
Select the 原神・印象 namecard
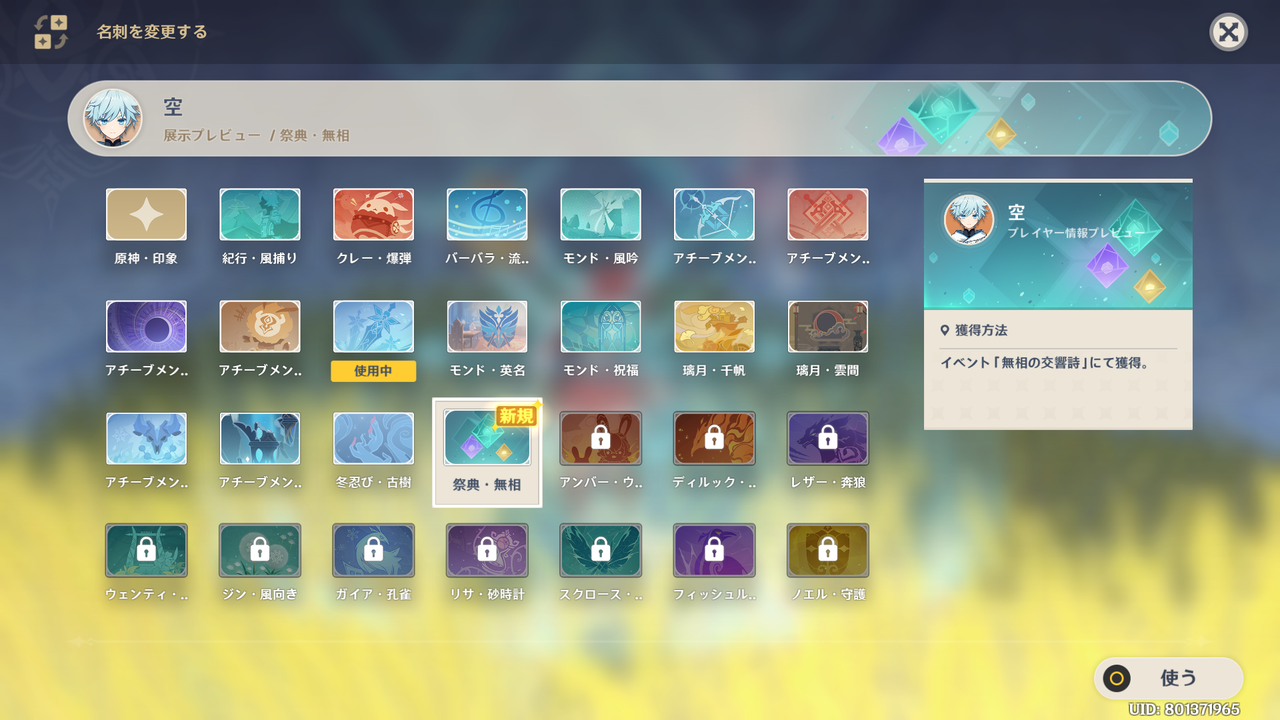146,215
